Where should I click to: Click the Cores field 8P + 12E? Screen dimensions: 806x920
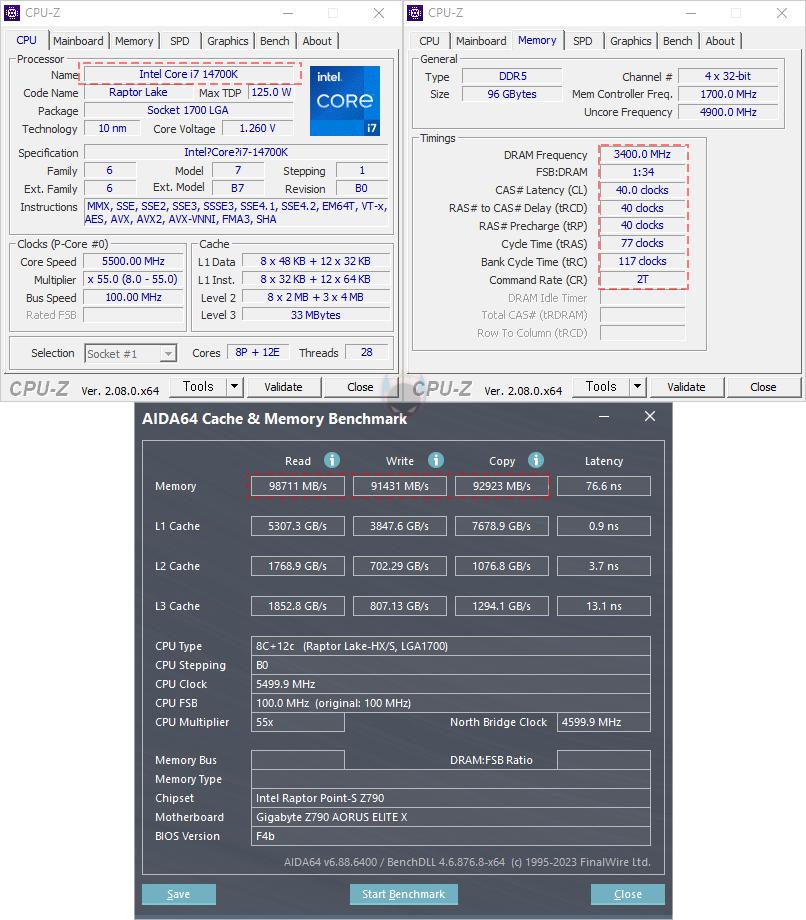coord(258,352)
